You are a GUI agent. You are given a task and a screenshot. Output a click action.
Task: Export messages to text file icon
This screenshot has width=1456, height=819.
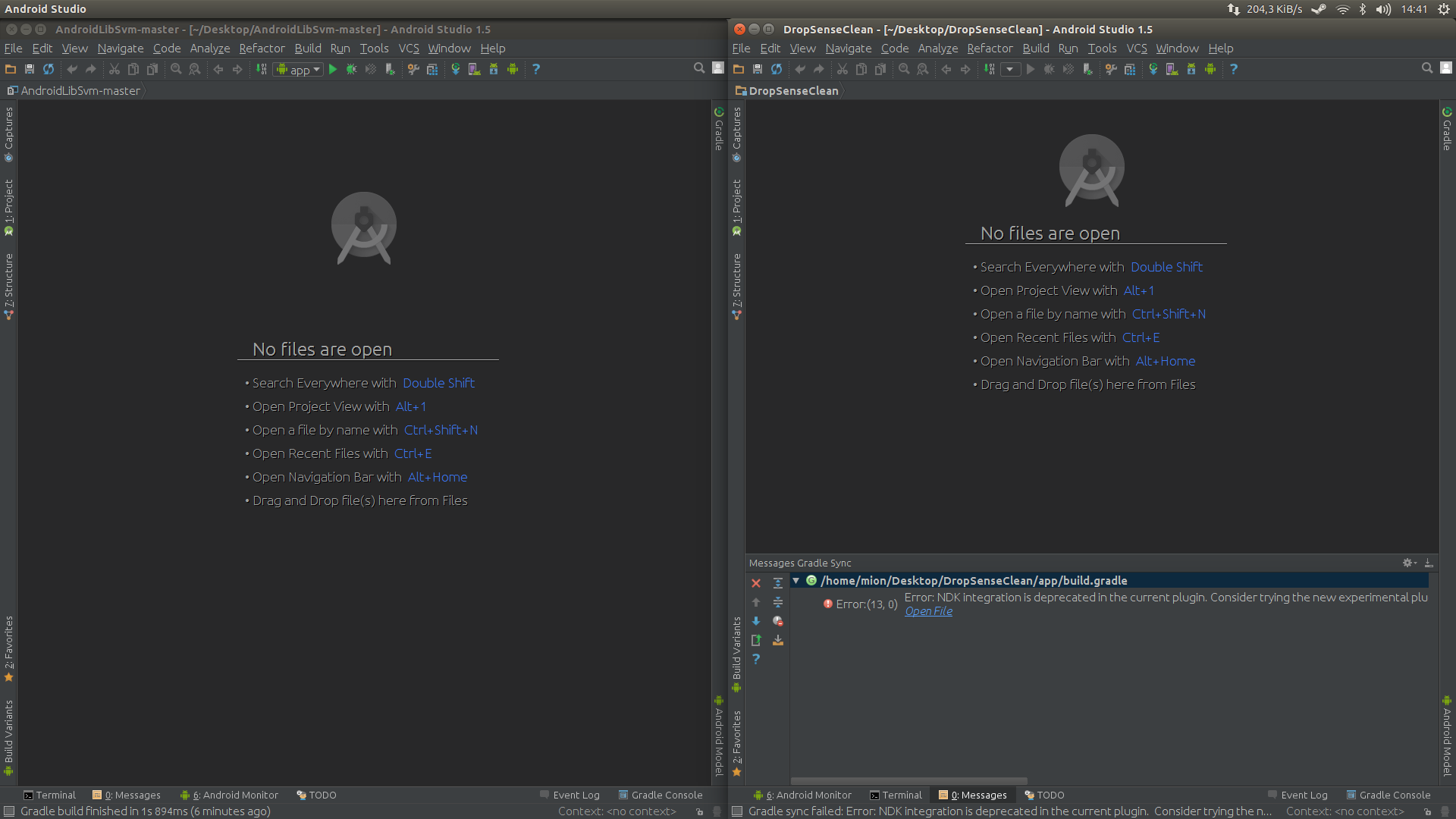coord(756,640)
